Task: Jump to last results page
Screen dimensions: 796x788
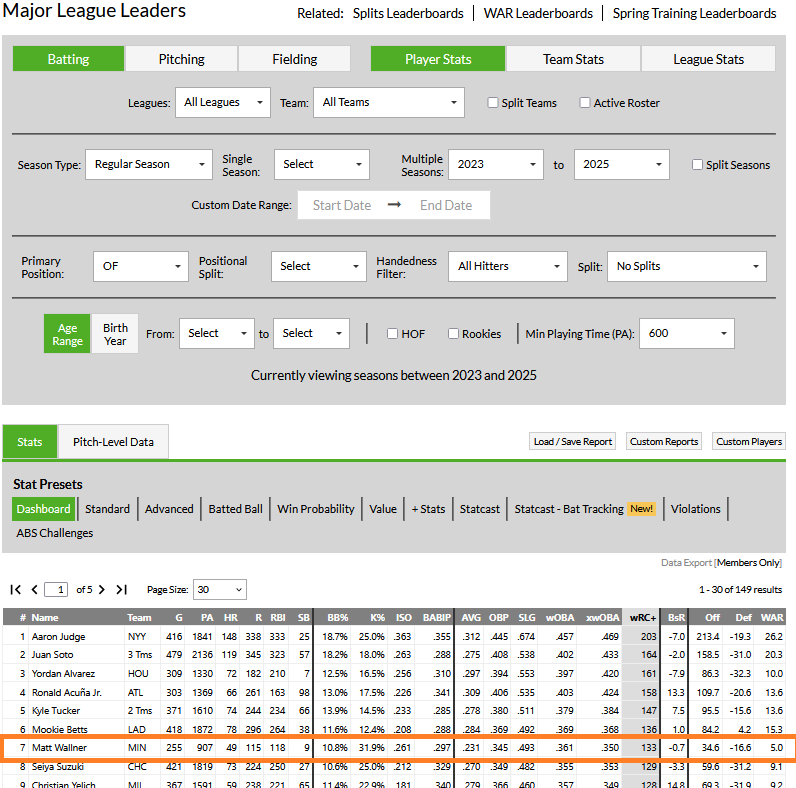Action: (x=121, y=590)
